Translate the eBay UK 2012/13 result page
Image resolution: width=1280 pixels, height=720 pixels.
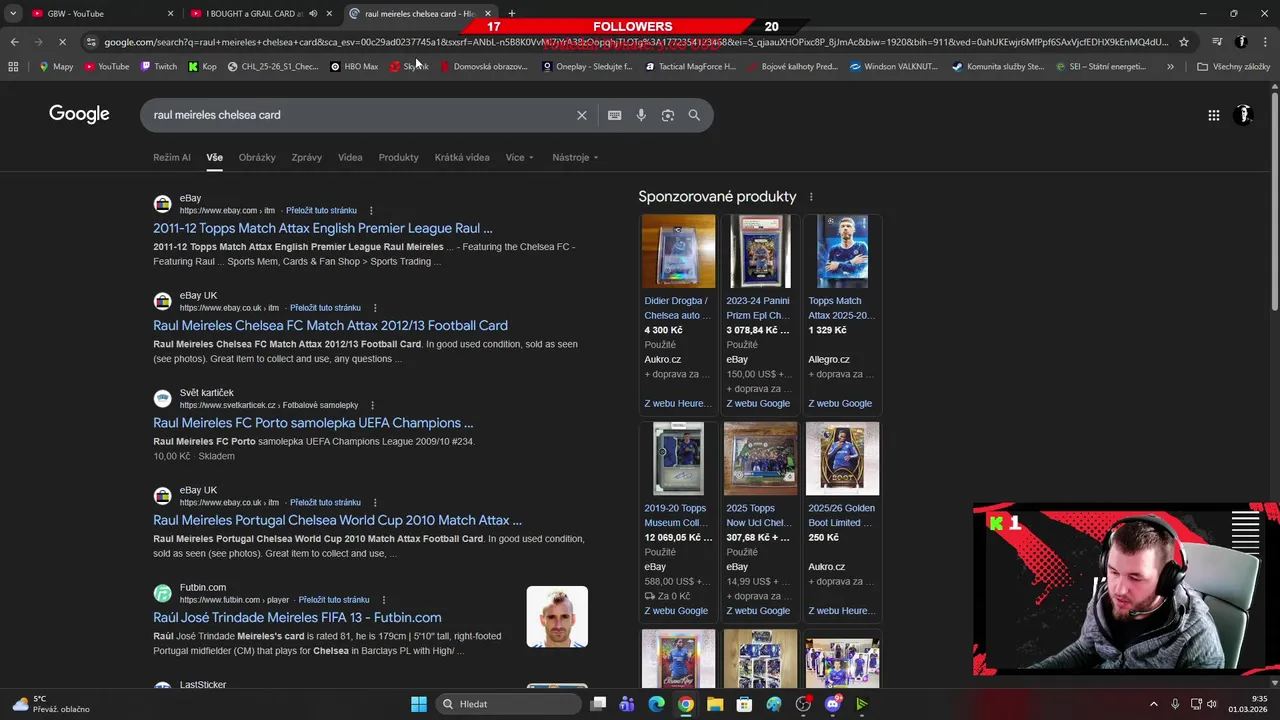325,308
